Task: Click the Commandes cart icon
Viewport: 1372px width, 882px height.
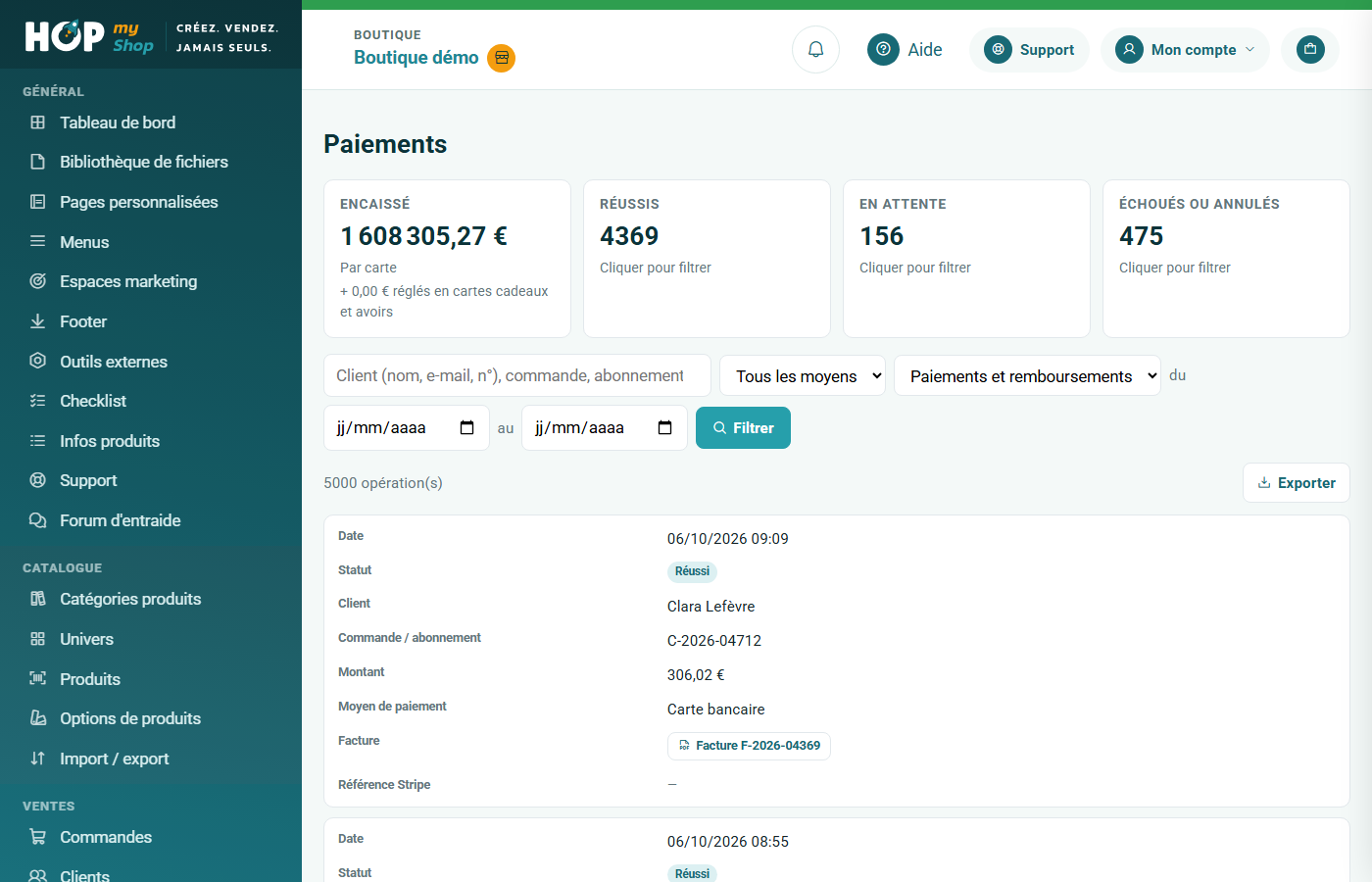Action: (38, 837)
